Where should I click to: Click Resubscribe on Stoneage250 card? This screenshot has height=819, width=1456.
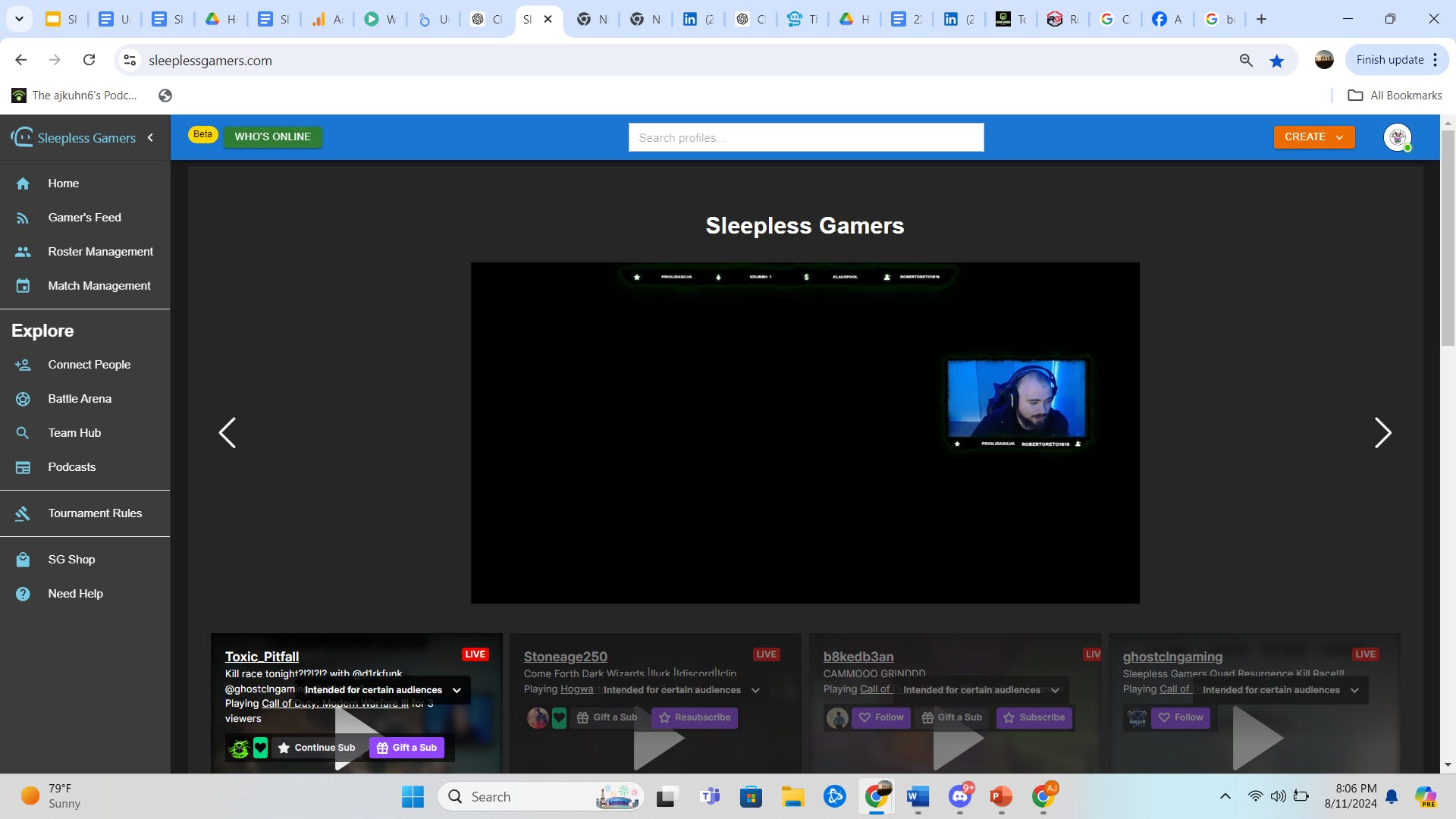[695, 717]
